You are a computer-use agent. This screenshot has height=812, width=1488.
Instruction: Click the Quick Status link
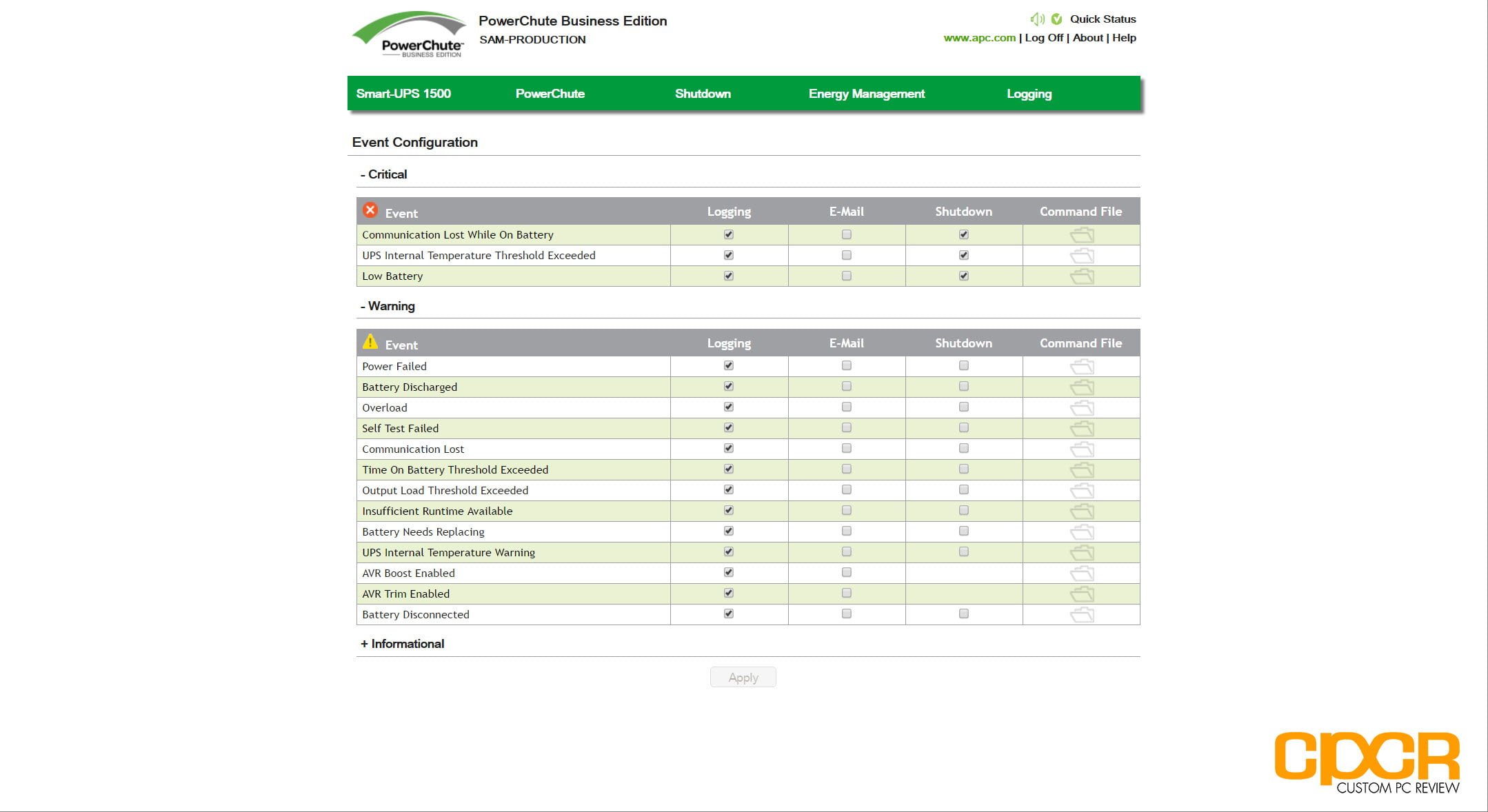[x=1103, y=19]
